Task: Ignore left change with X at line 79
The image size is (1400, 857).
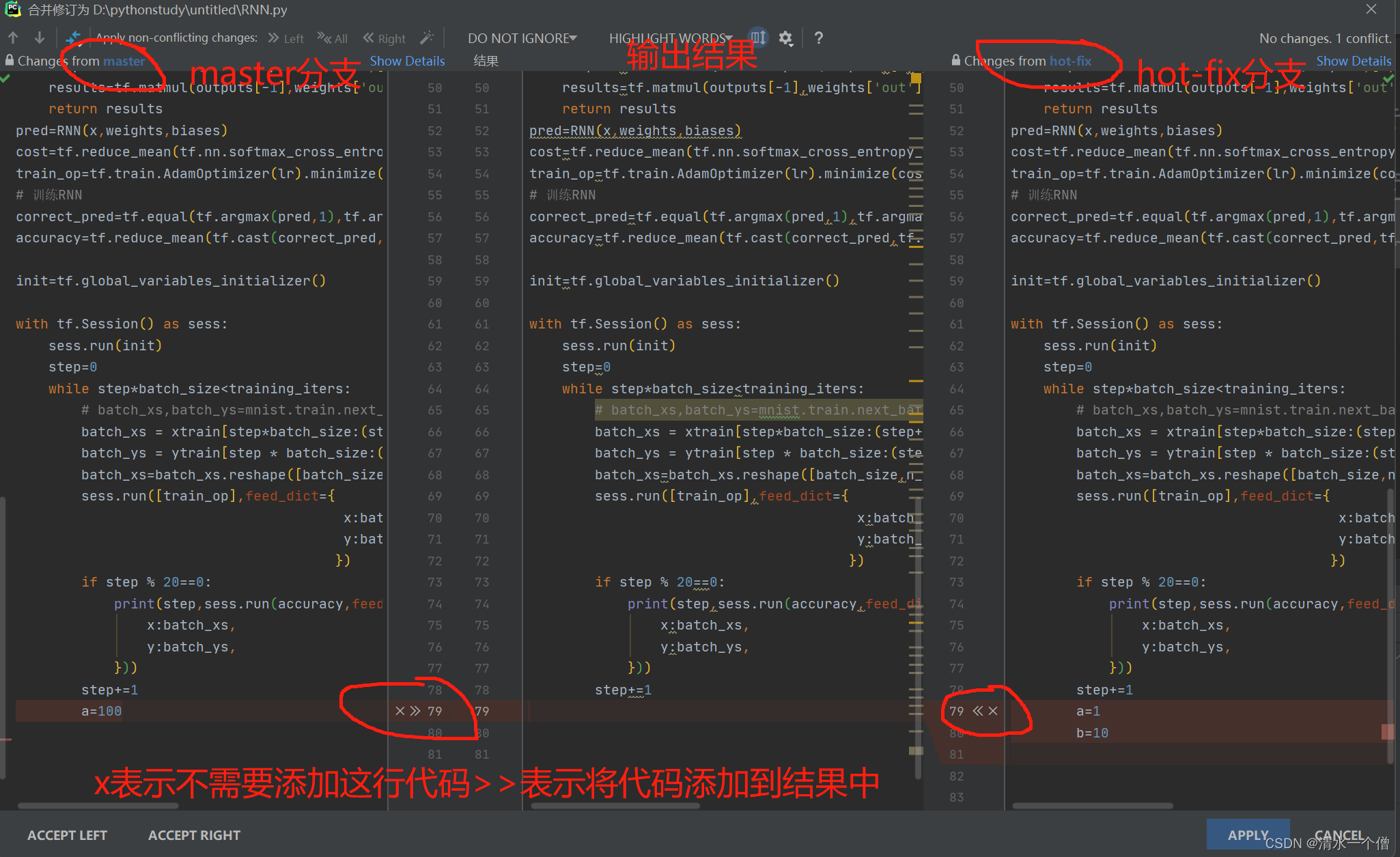Action: pyautogui.click(x=400, y=712)
